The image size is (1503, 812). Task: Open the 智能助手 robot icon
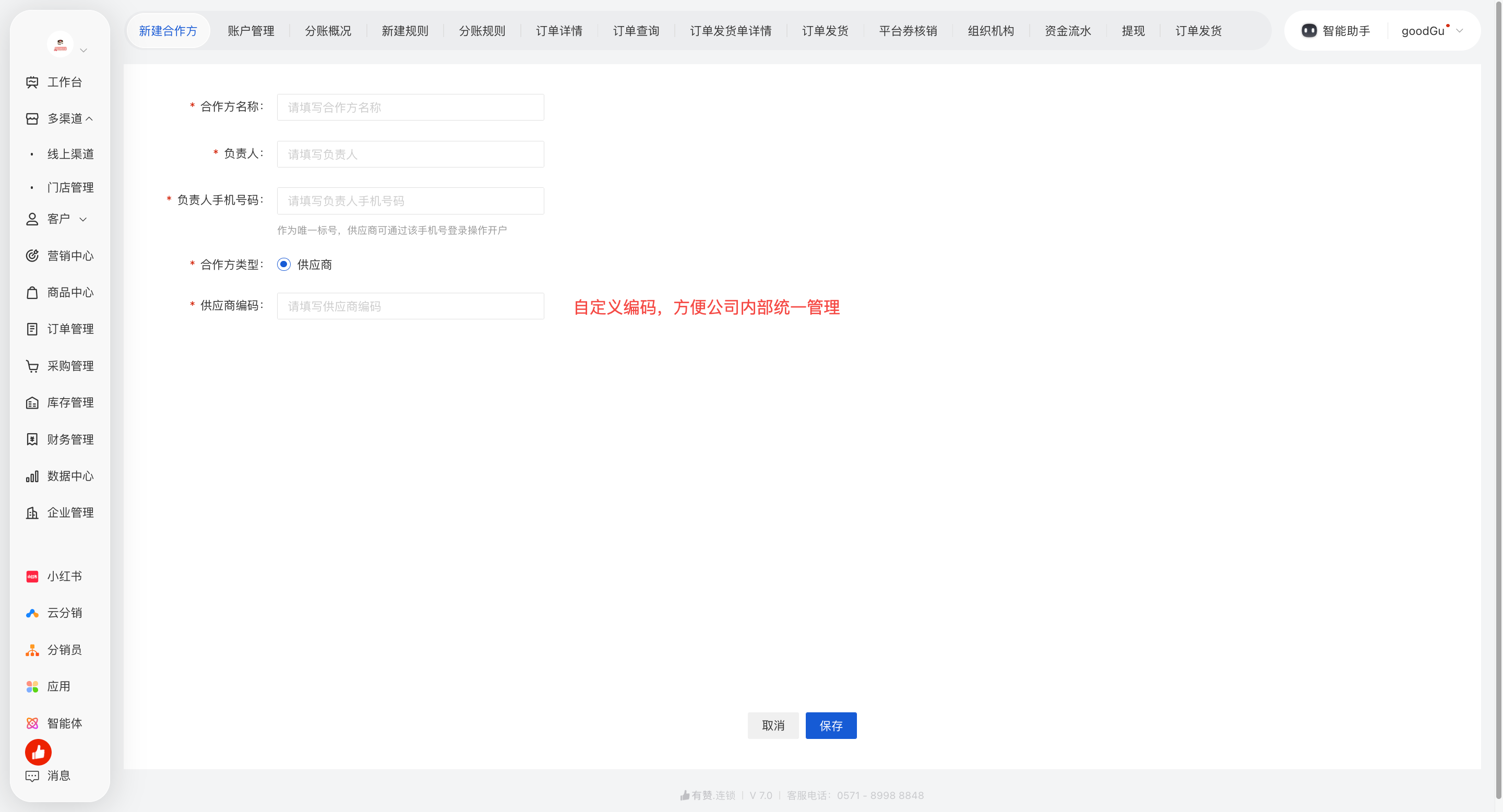point(1309,31)
